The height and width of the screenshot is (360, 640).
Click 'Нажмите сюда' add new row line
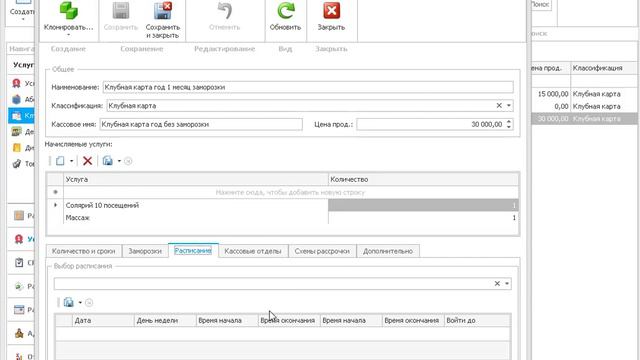[290, 192]
